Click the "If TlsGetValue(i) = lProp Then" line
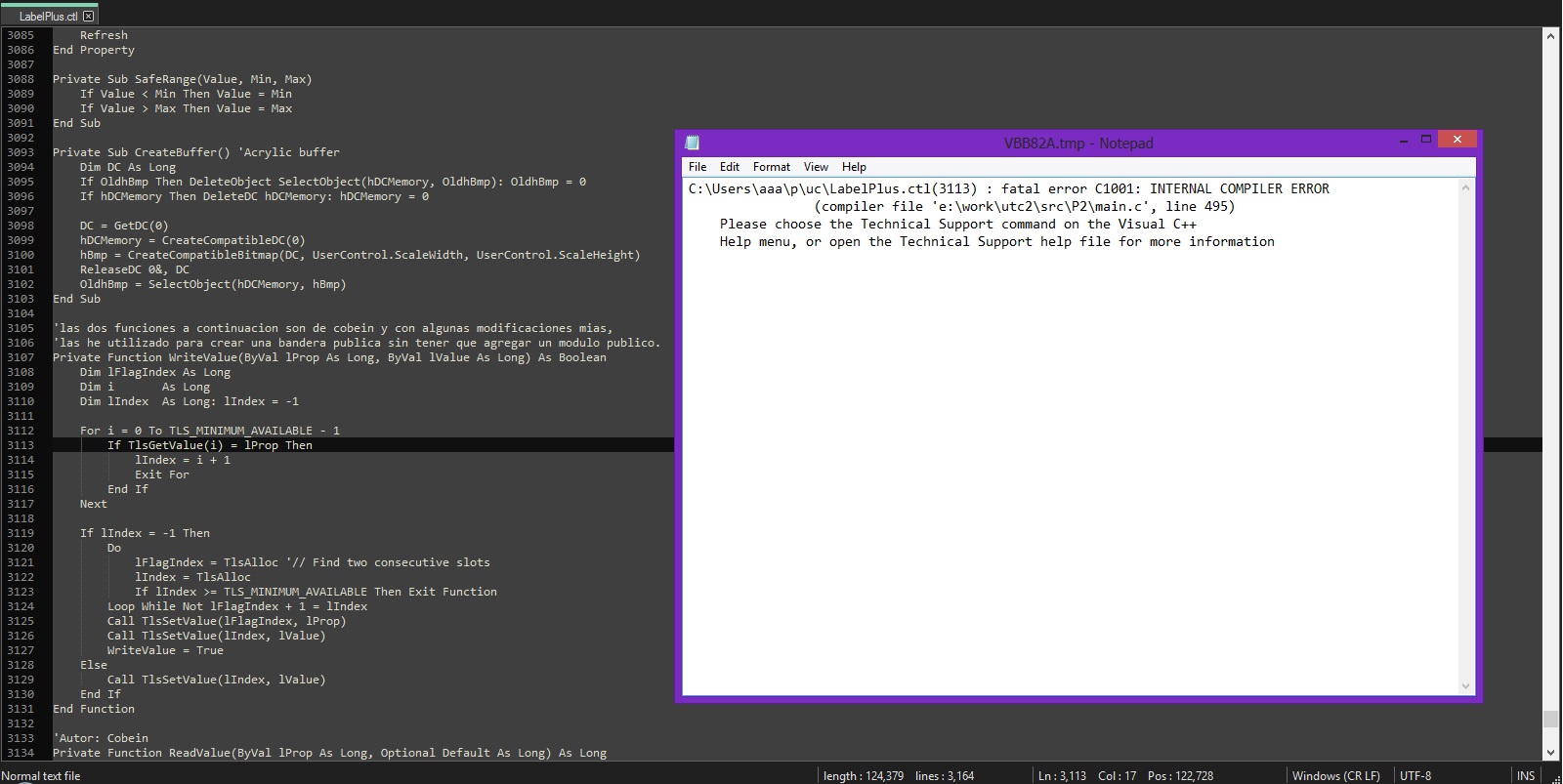This screenshot has height=784, width=1563. 210,445
